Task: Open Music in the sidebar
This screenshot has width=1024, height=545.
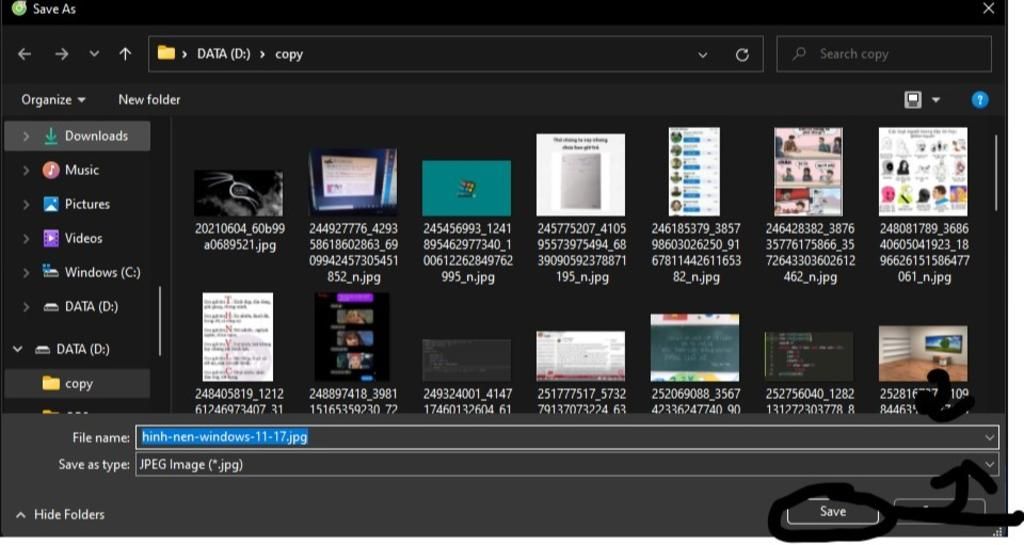Action: pos(82,170)
